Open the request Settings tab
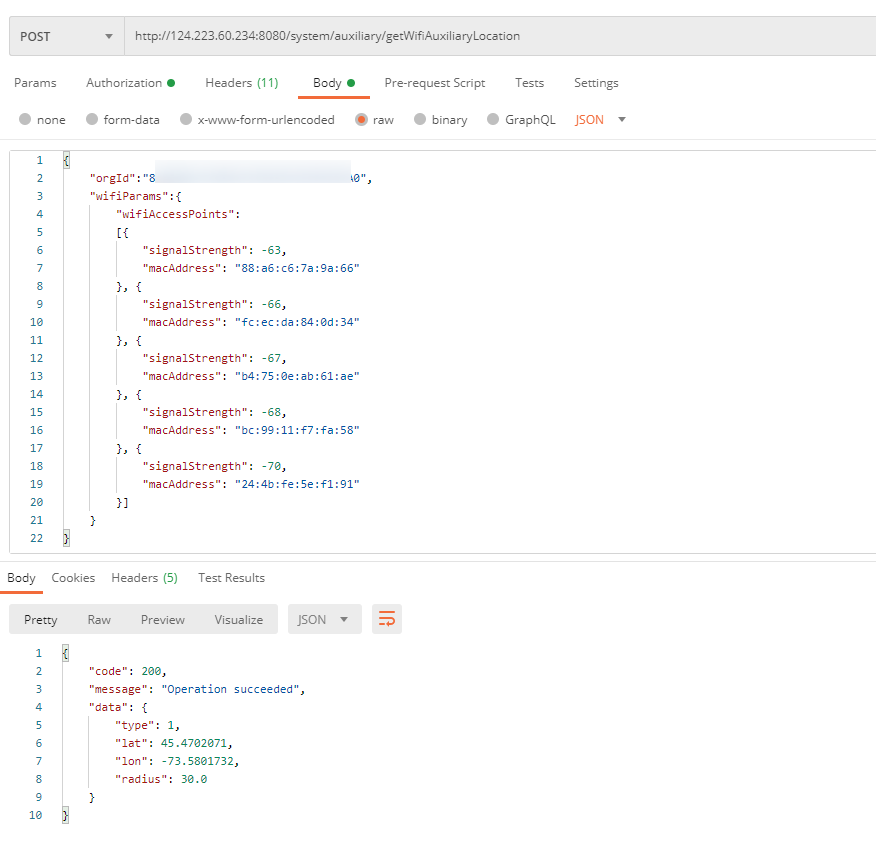876x841 pixels. pyautogui.click(x=596, y=83)
